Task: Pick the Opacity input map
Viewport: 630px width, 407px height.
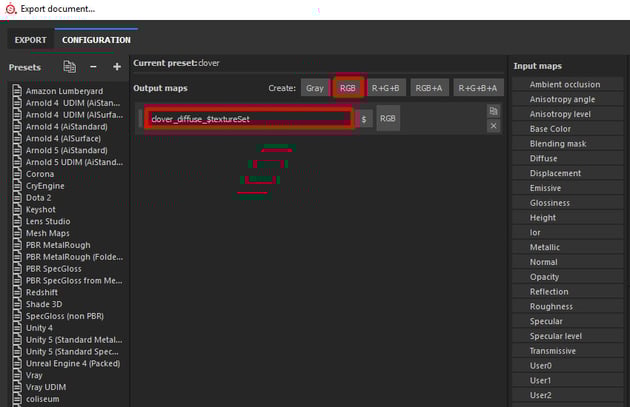Action: coord(567,277)
